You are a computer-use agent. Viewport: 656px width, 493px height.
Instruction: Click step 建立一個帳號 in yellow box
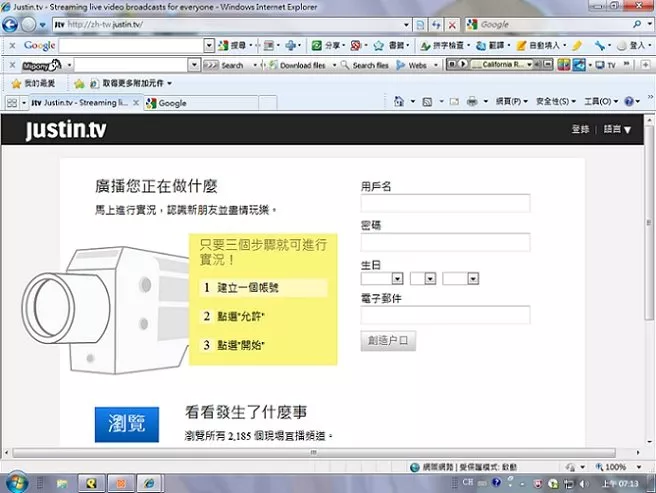click(x=263, y=288)
